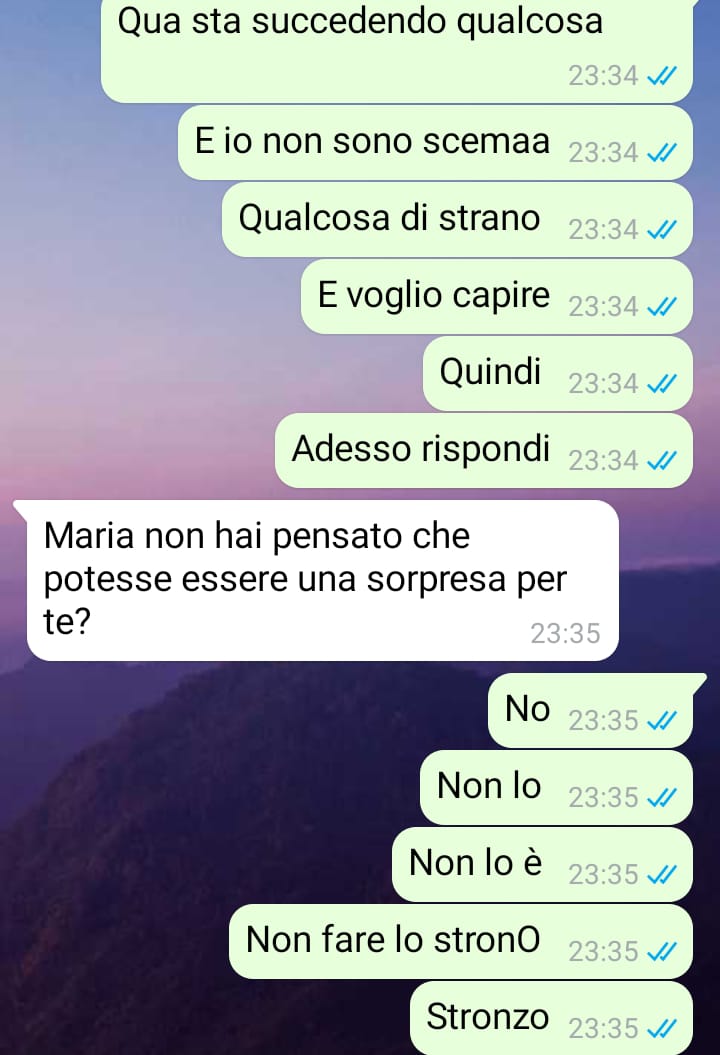Viewport: 720px width, 1055px height.
Task: Select the "Non fare lo stronO" bubble
Action: pos(461,941)
